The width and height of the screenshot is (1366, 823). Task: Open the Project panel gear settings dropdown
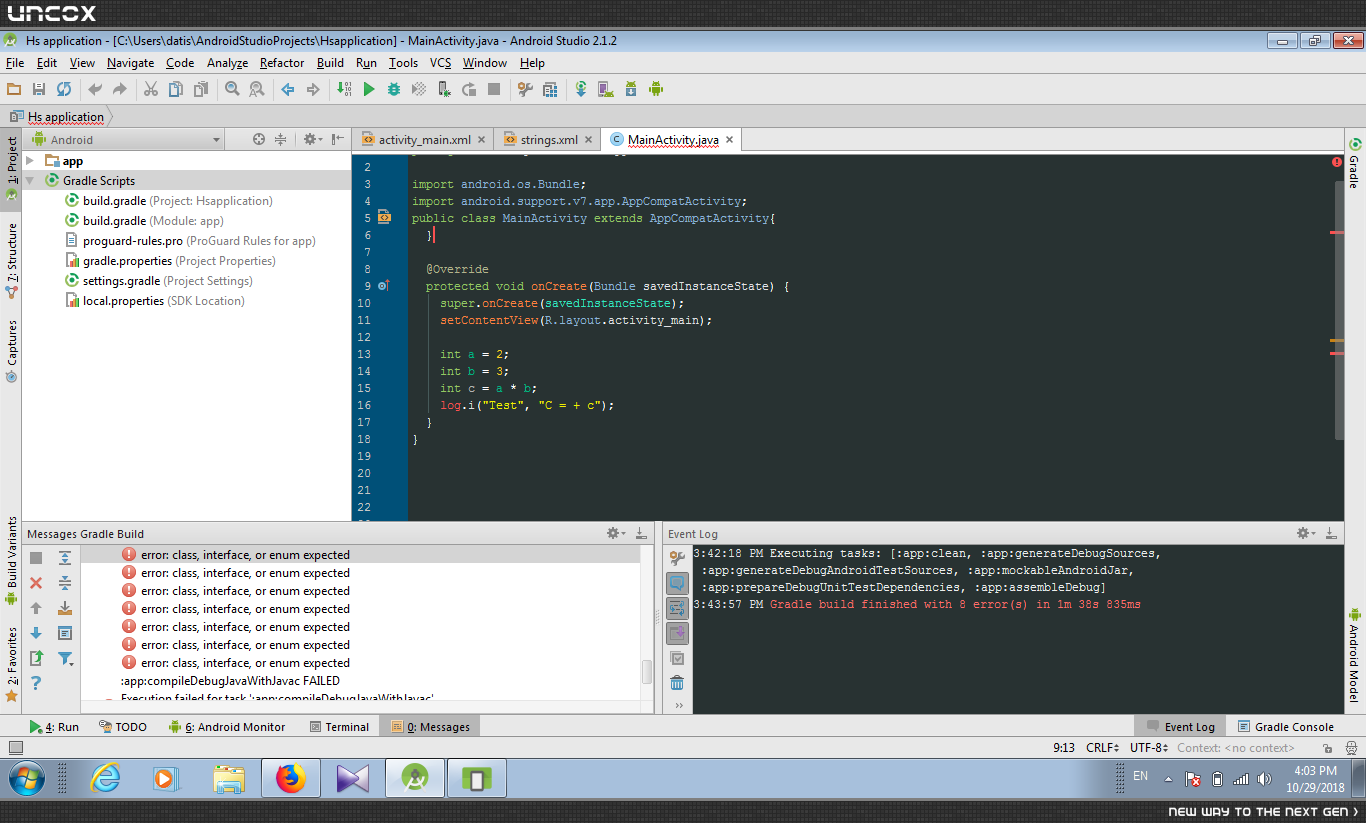coord(312,140)
